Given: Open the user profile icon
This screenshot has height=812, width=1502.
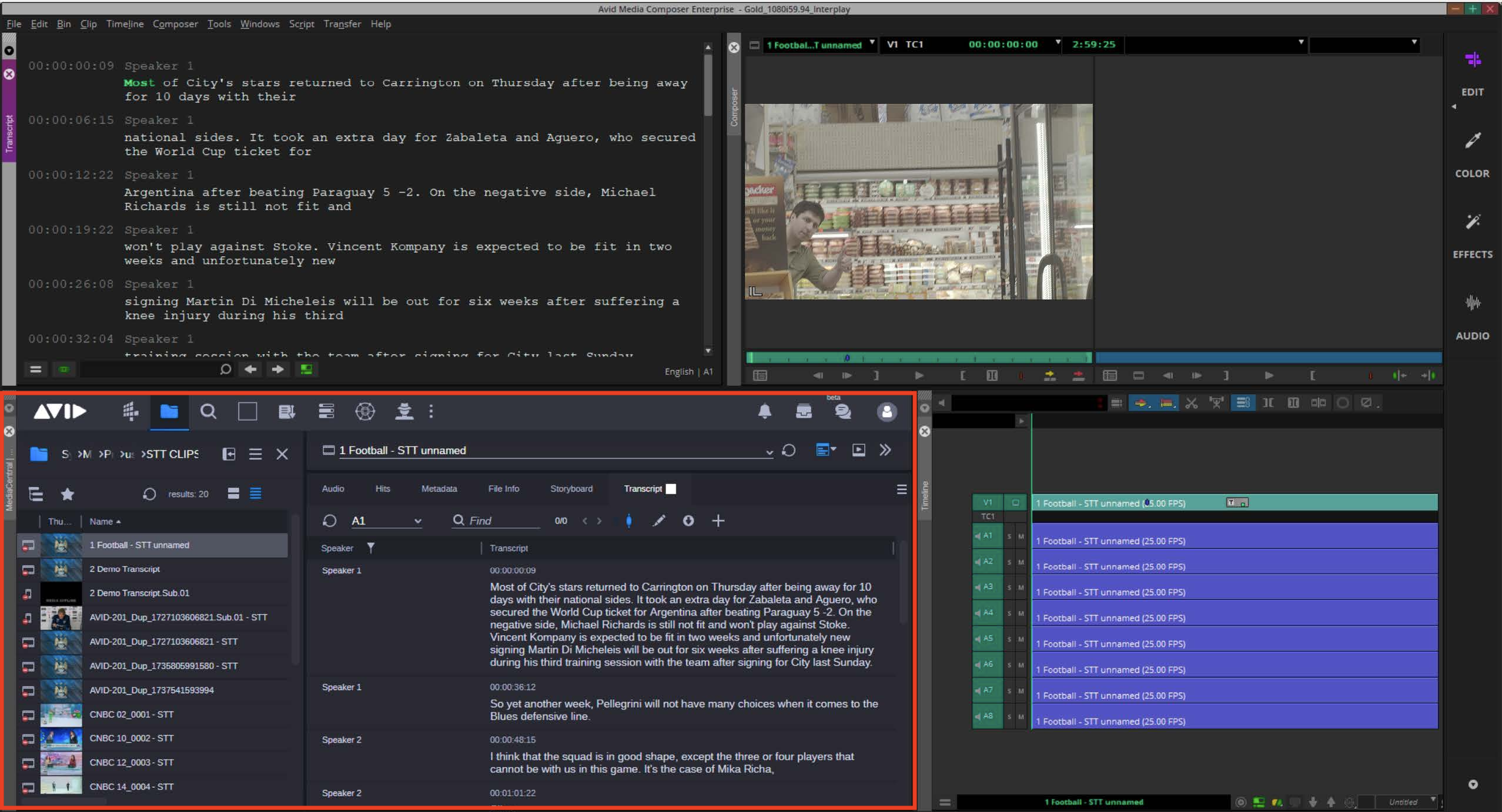Looking at the screenshot, I should coord(887,411).
